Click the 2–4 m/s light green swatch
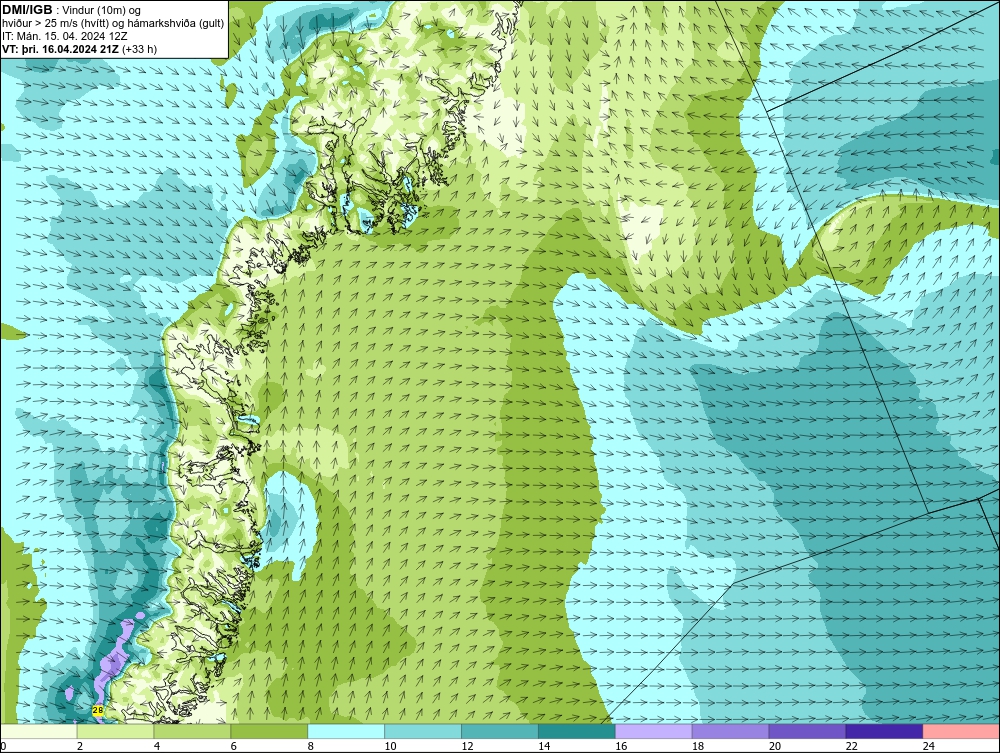This screenshot has width=1000, height=753. tap(115, 731)
